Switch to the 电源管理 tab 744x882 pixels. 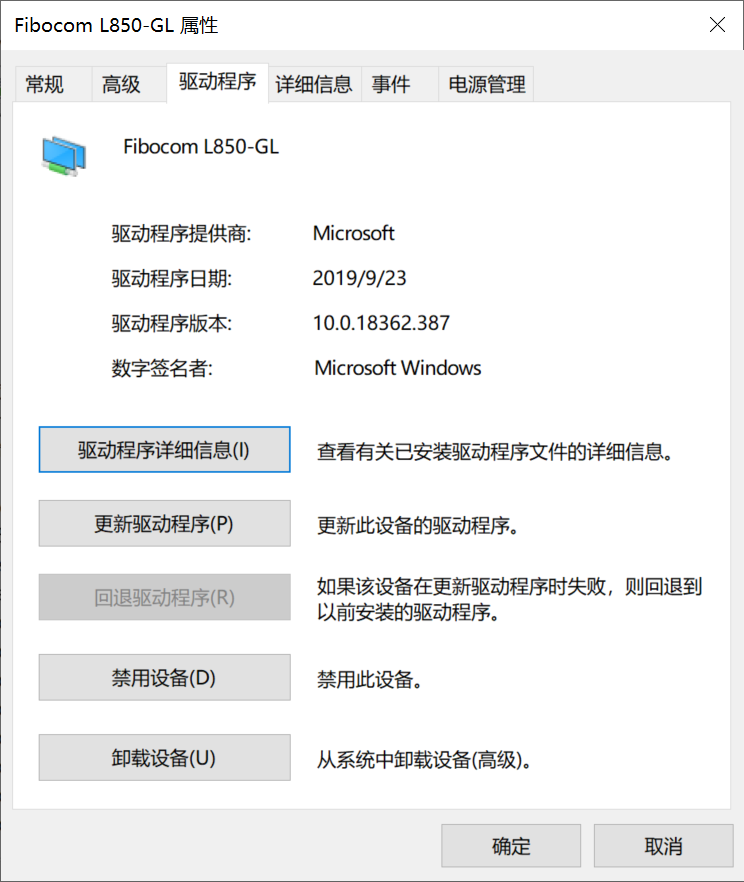(x=487, y=84)
